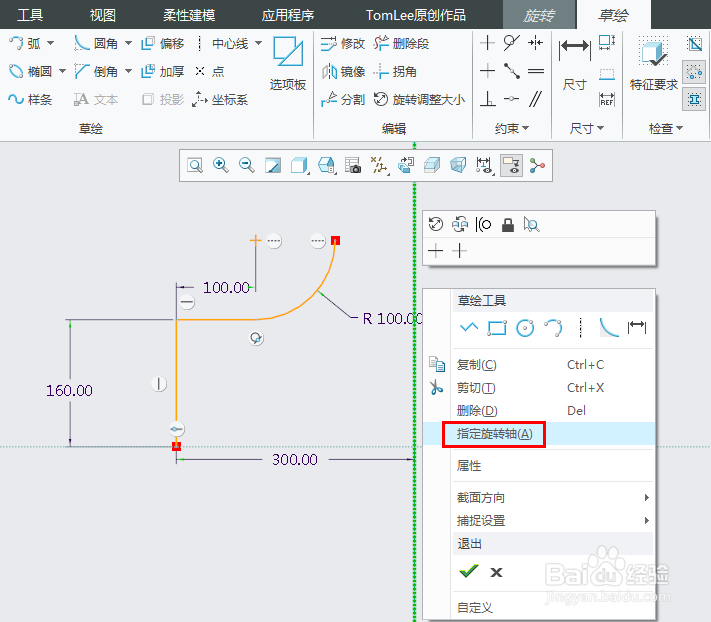Select the Ellipse (椭圆) tool
Viewport: 711px width, 622px height.
point(30,72)
